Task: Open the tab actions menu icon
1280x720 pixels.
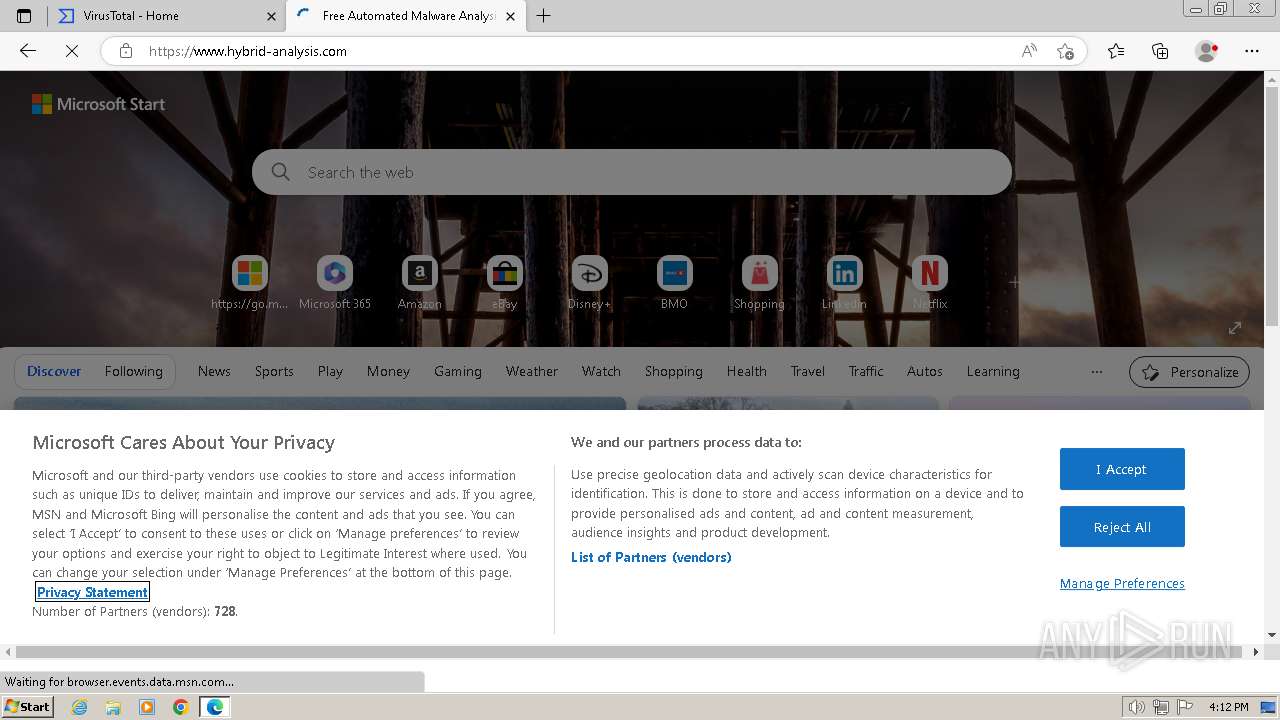Action: 24,16
